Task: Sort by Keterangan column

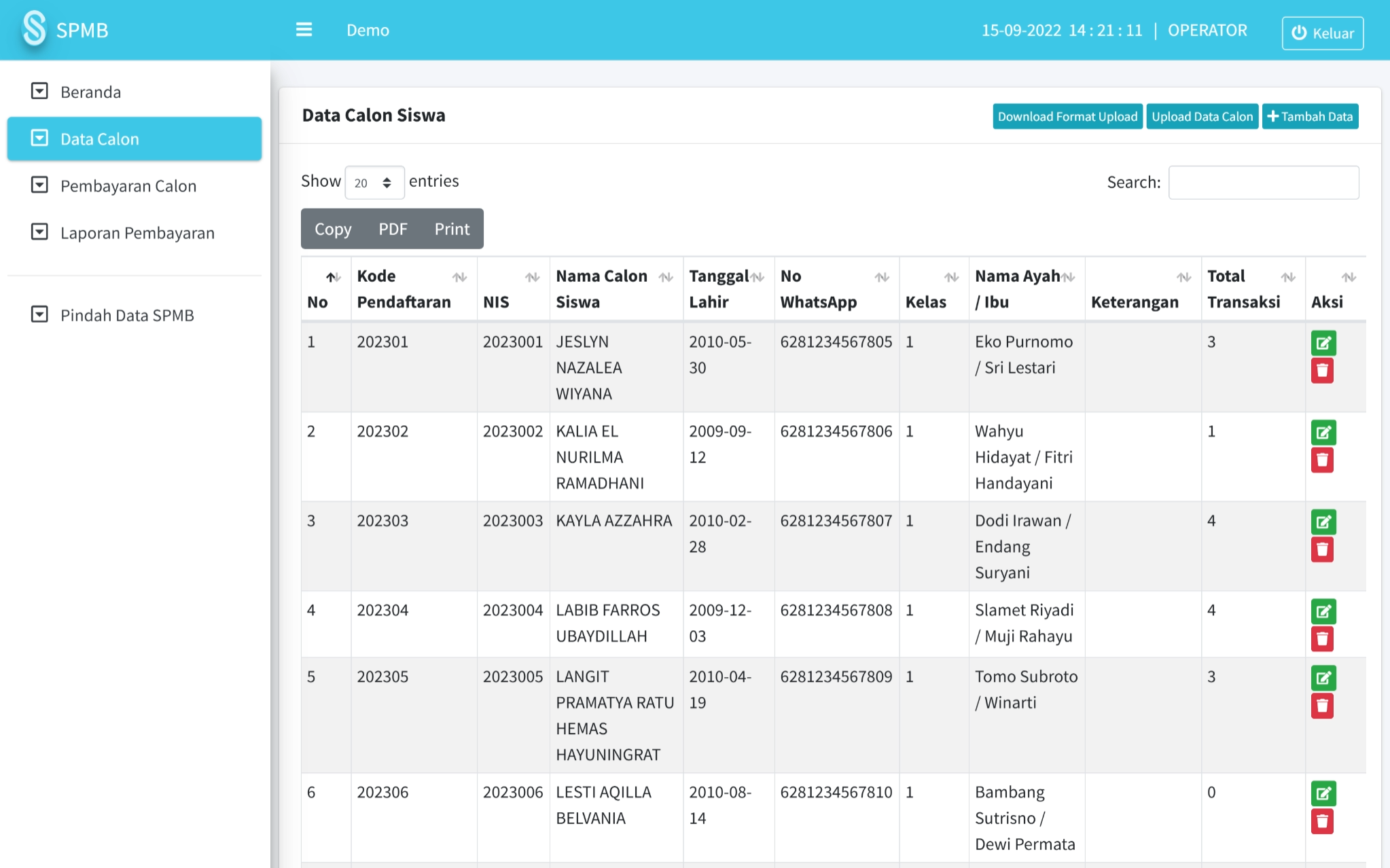Action: (x=1143, y=289)
